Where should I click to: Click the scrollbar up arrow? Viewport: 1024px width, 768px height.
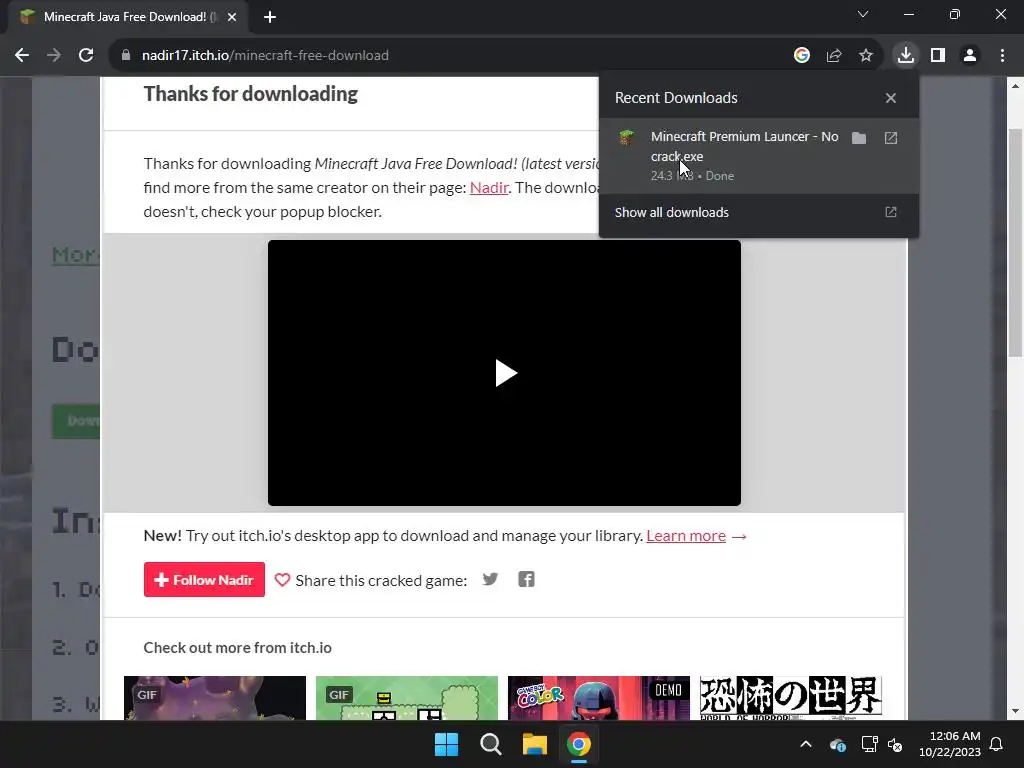pos(1016,86)
